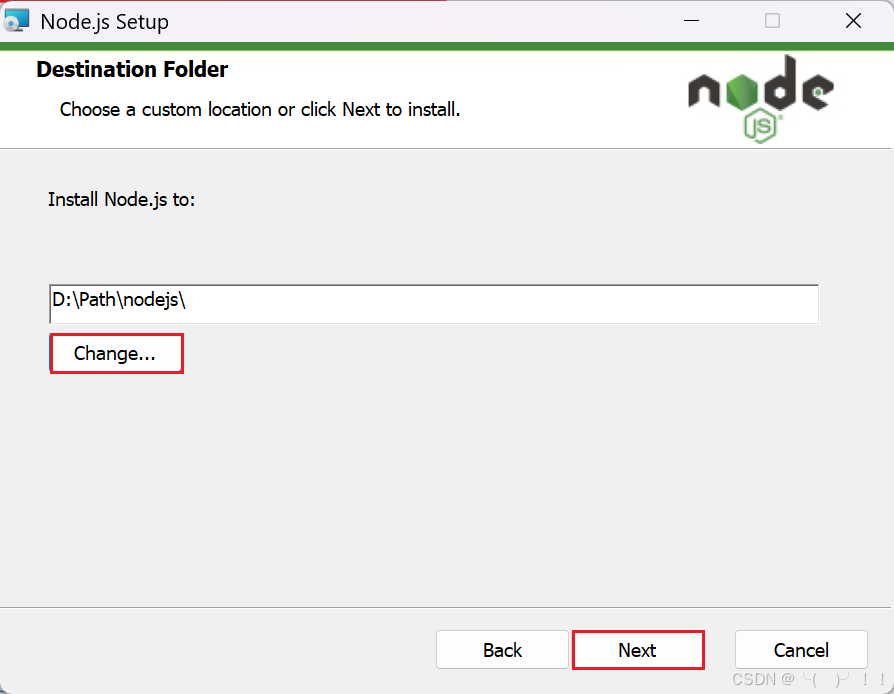Minimize the Node.js Setup window
This screenshot has height=694, width=894.
point(692,21)
